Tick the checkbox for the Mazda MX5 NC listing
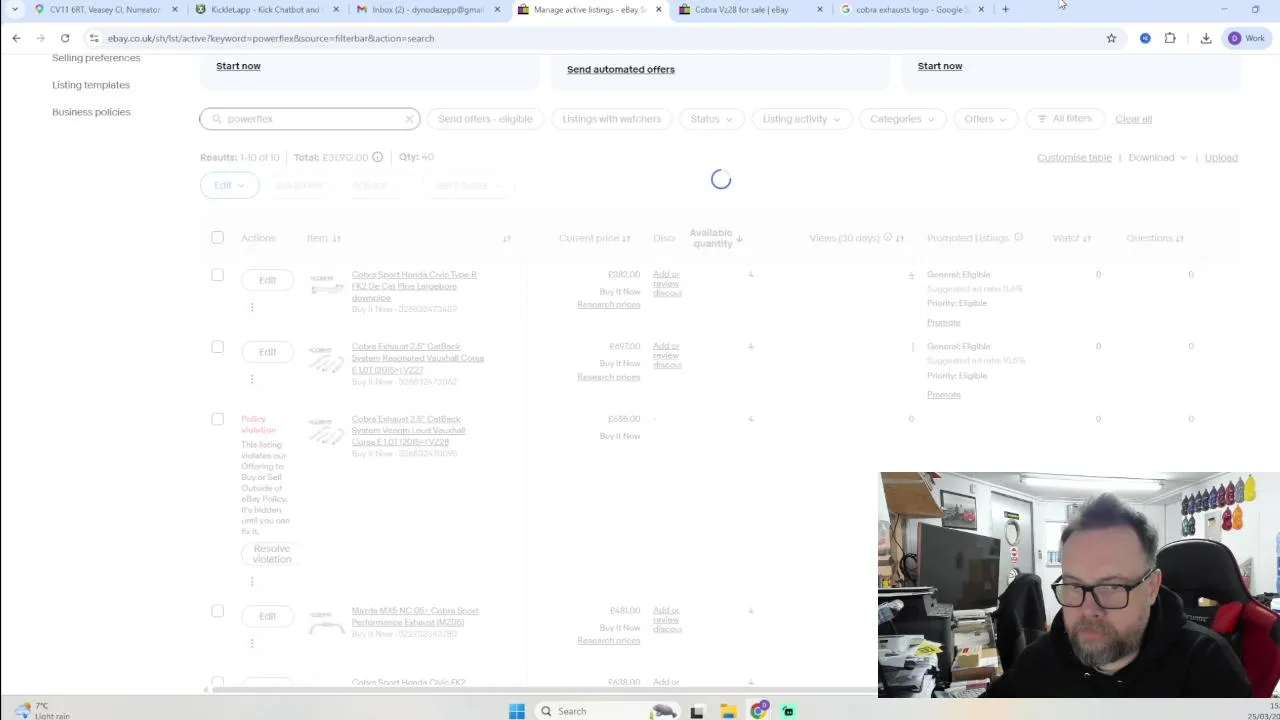 [217, 611]
